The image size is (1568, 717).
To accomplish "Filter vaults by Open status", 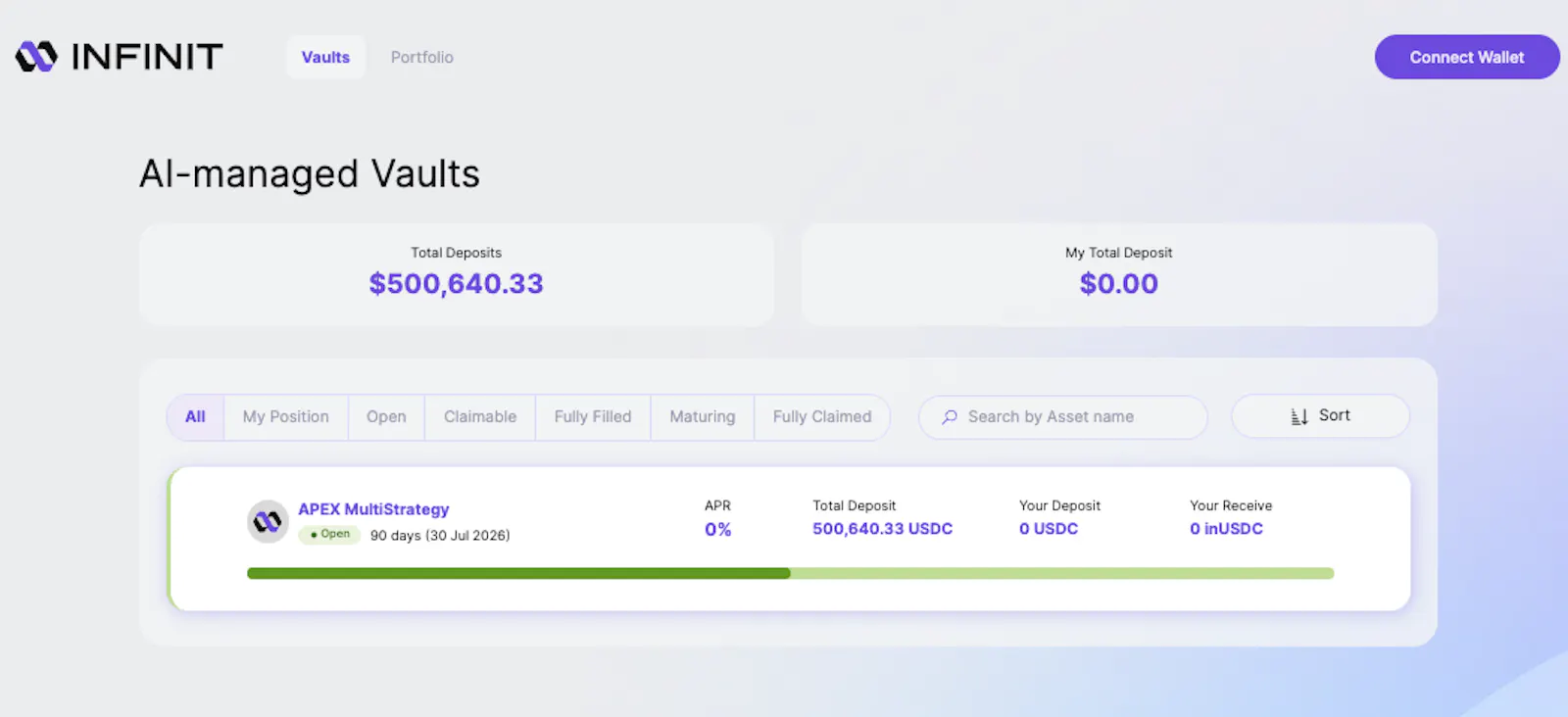I will [x=386, y=417].
